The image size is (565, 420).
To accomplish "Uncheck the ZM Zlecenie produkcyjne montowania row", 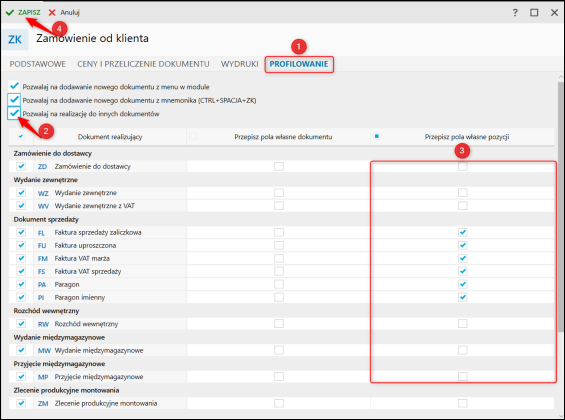I will pos(21,403).
